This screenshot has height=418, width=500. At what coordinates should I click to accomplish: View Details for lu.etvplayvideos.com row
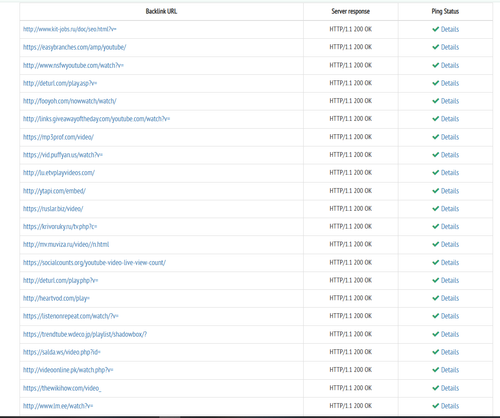tap(450, 173)
